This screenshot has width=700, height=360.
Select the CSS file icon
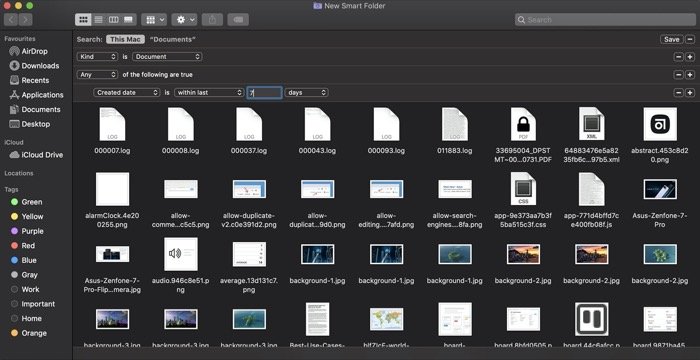click(x=523, y=189)
